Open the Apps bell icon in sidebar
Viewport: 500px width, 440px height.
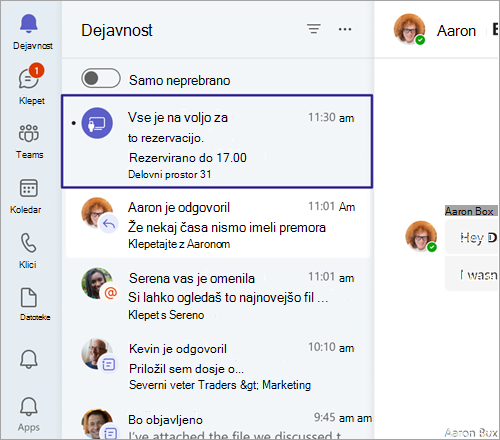click(x=29, y=406)
